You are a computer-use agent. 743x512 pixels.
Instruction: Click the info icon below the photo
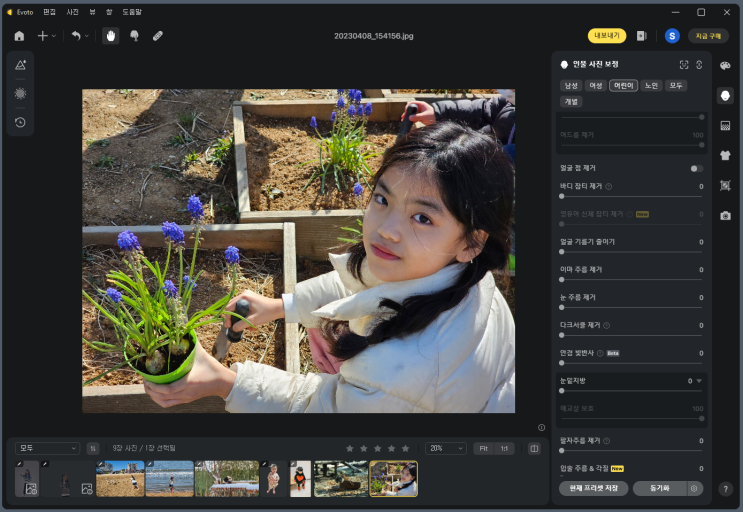(x=541, y=427)
